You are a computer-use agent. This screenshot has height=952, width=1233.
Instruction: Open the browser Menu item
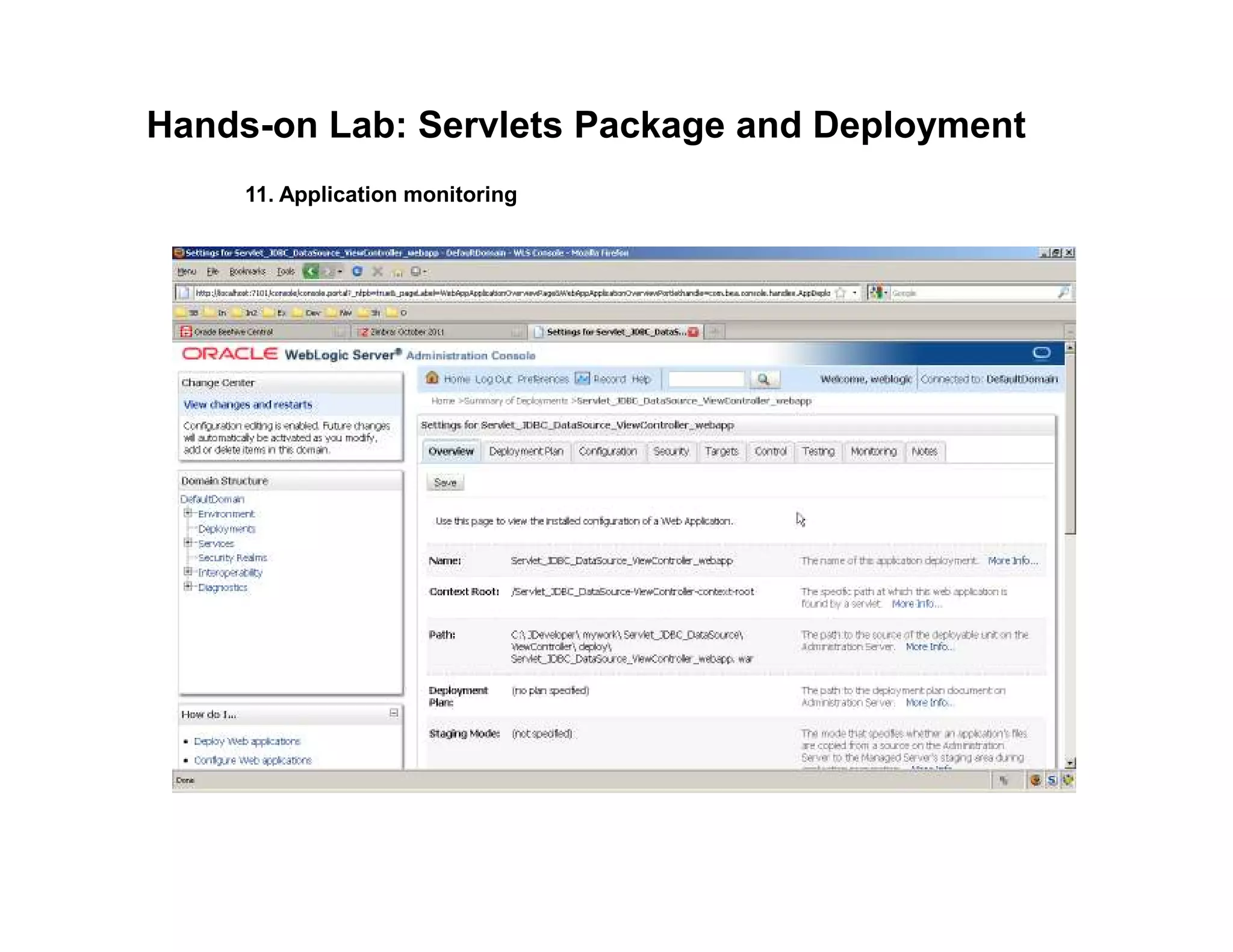pyautogui.click(x=187, y=272)
